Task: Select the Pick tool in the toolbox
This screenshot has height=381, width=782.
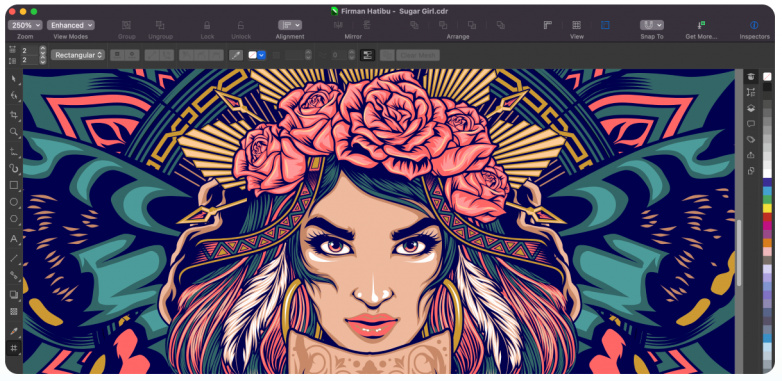Action: [x=14, y=79]
